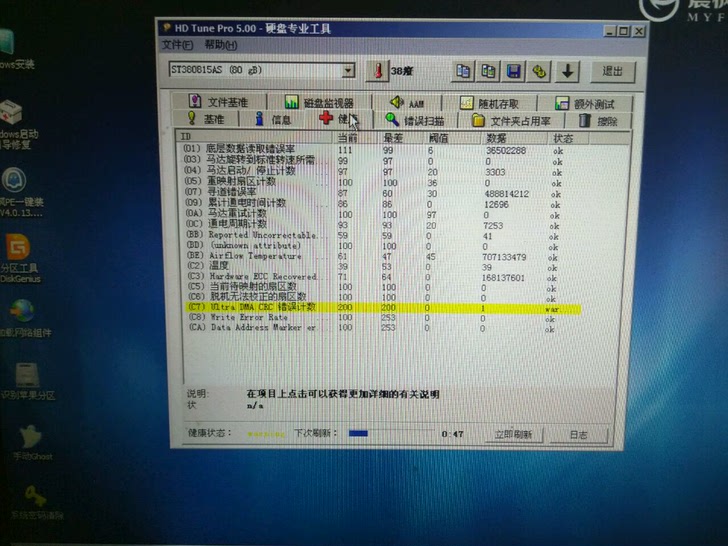
Task: Select the (05) 重映射扇区计数 row
Action: 373,182
